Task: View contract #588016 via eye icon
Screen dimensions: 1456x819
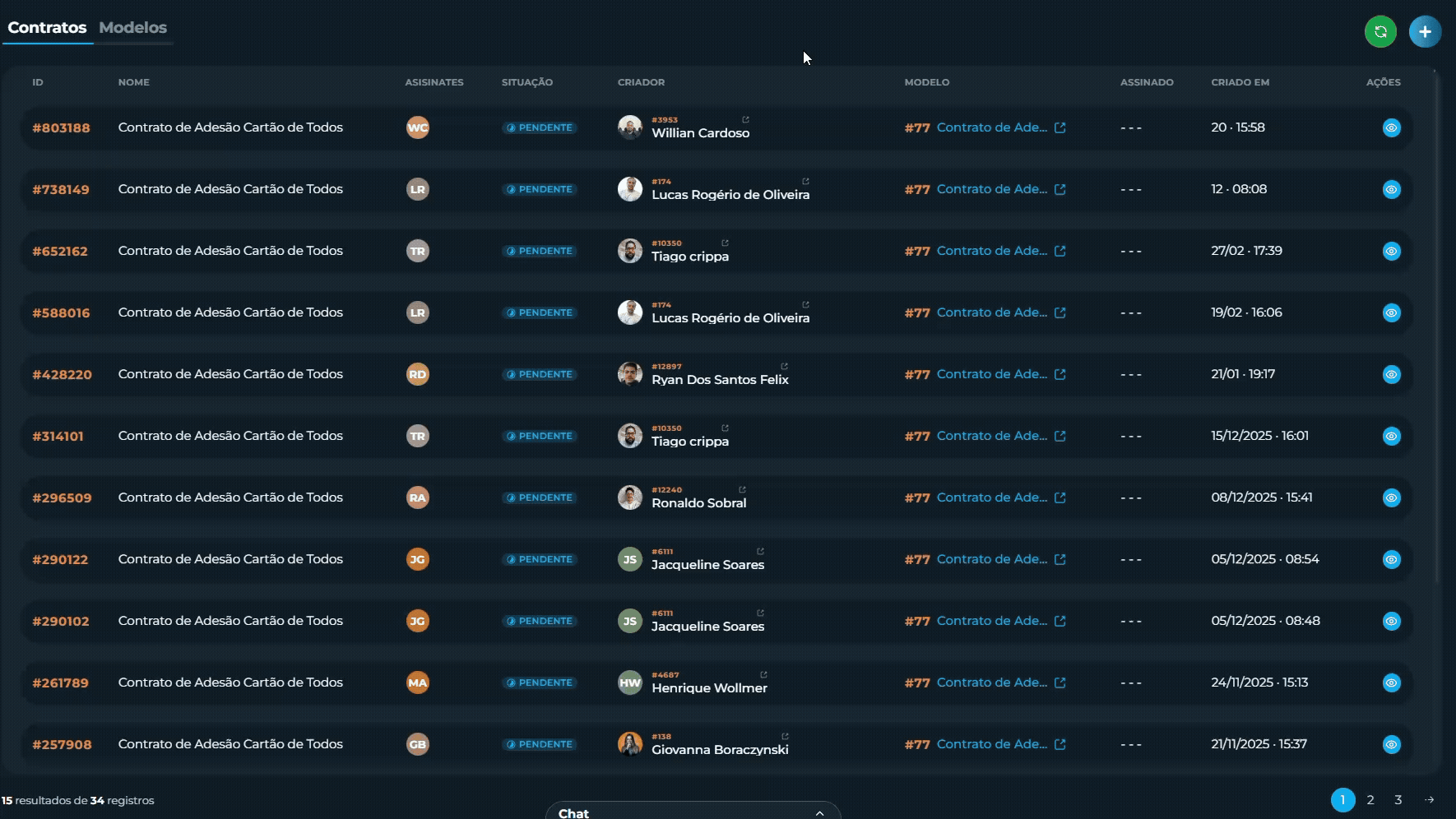Action: point(1391,312)
